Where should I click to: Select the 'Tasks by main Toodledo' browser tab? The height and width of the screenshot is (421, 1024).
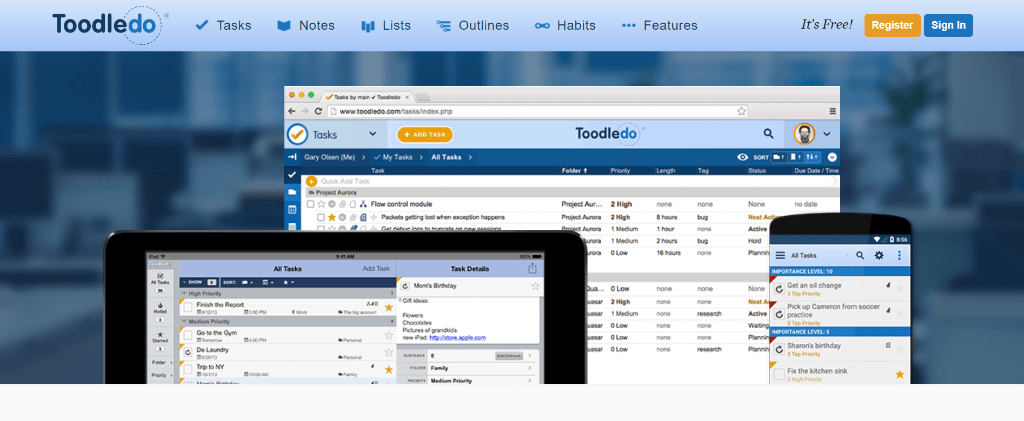point(368,97)
